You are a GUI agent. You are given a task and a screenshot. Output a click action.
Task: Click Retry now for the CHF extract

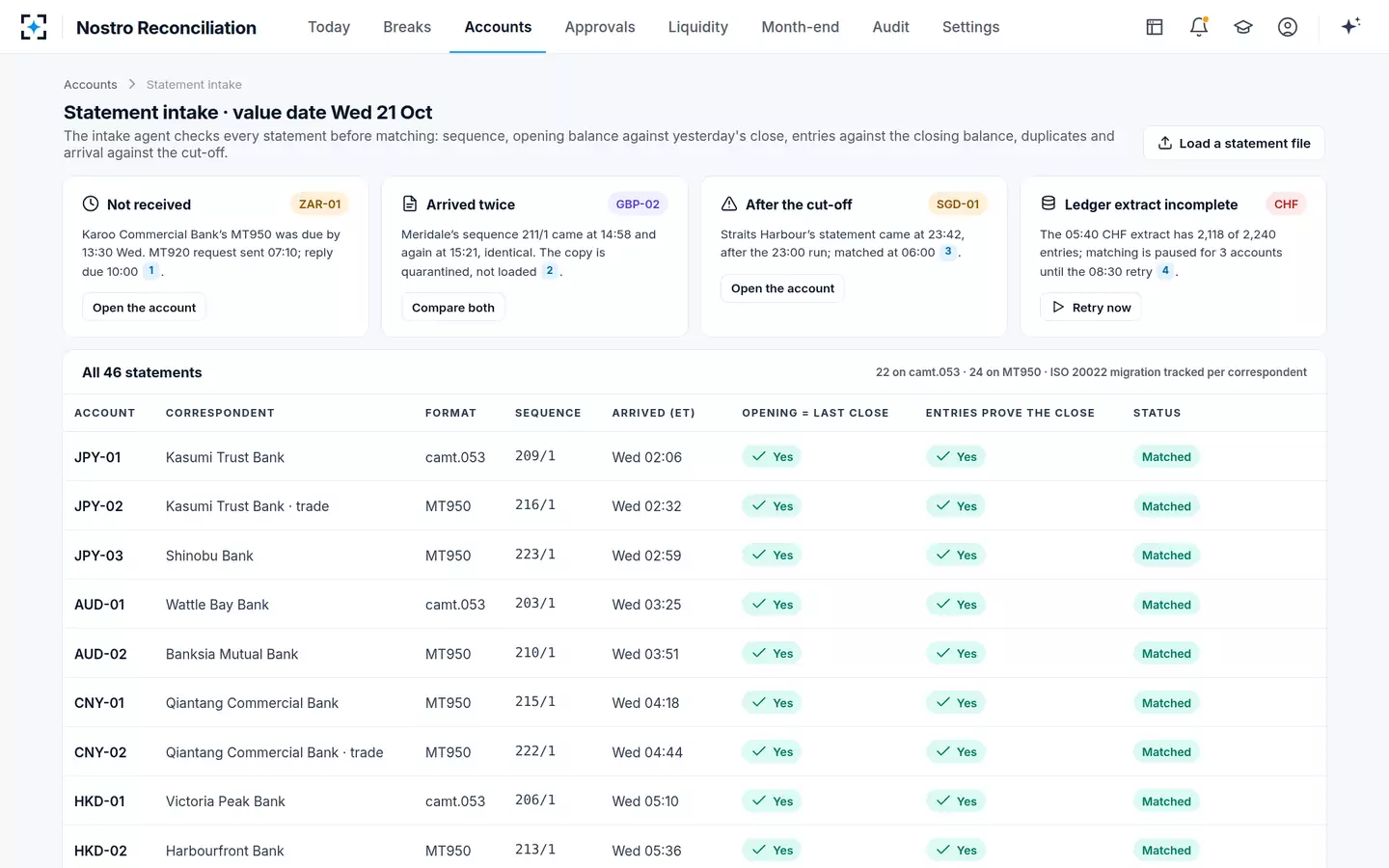[x=1091, y=308]
